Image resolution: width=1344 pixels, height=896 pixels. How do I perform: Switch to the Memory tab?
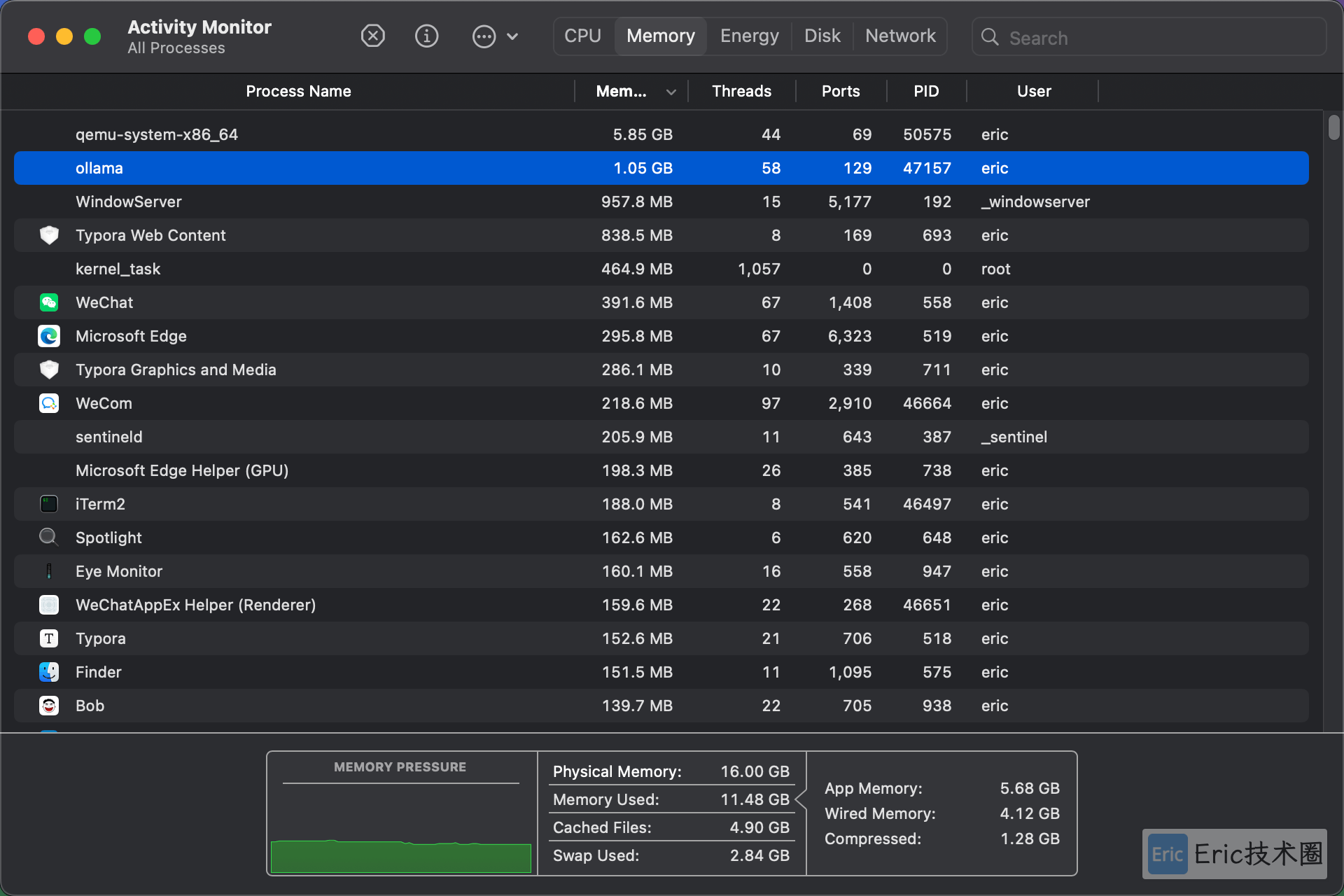pyautogui.click(x=661, y=36)
